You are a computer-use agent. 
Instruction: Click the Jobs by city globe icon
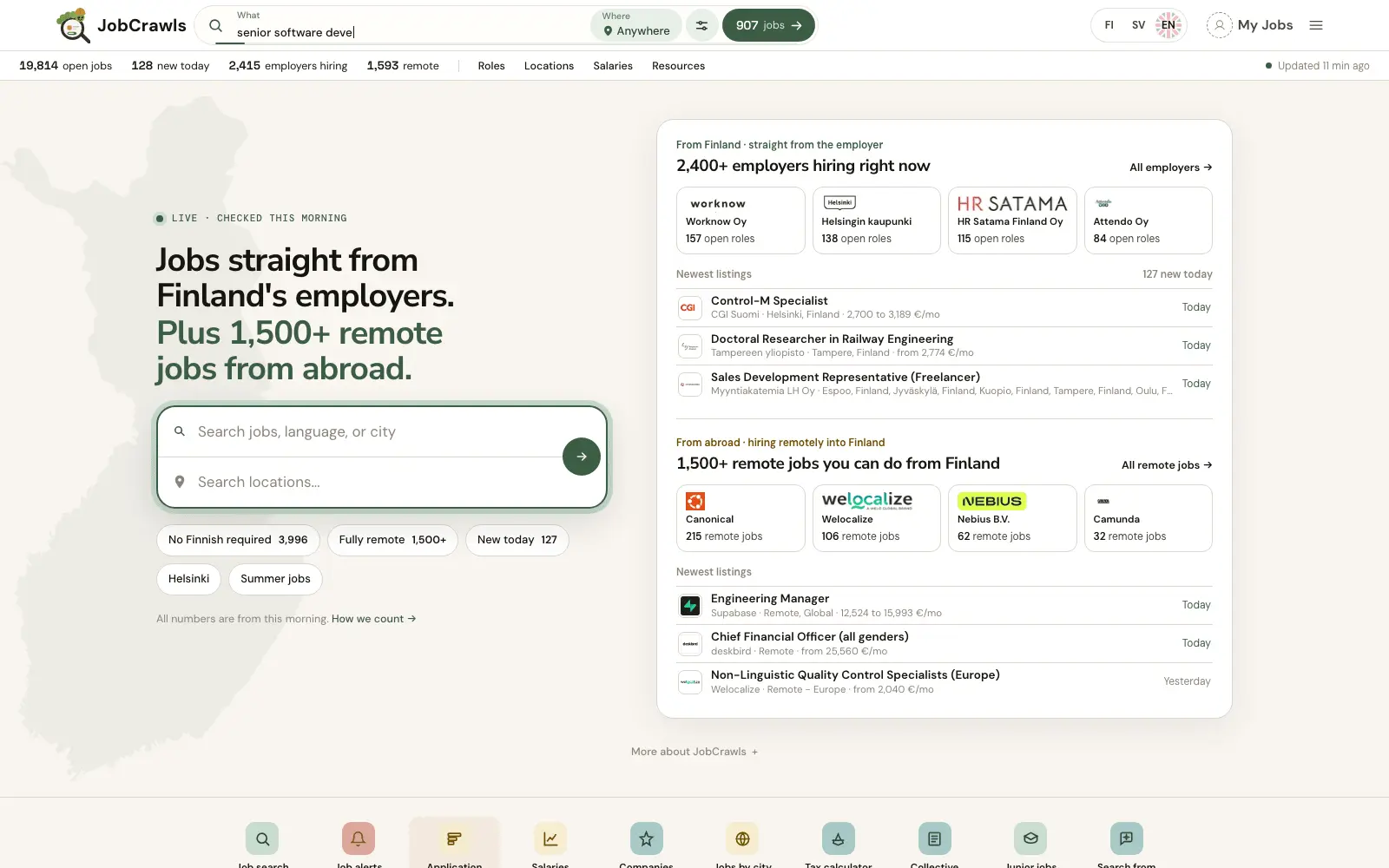coord(742,838)
